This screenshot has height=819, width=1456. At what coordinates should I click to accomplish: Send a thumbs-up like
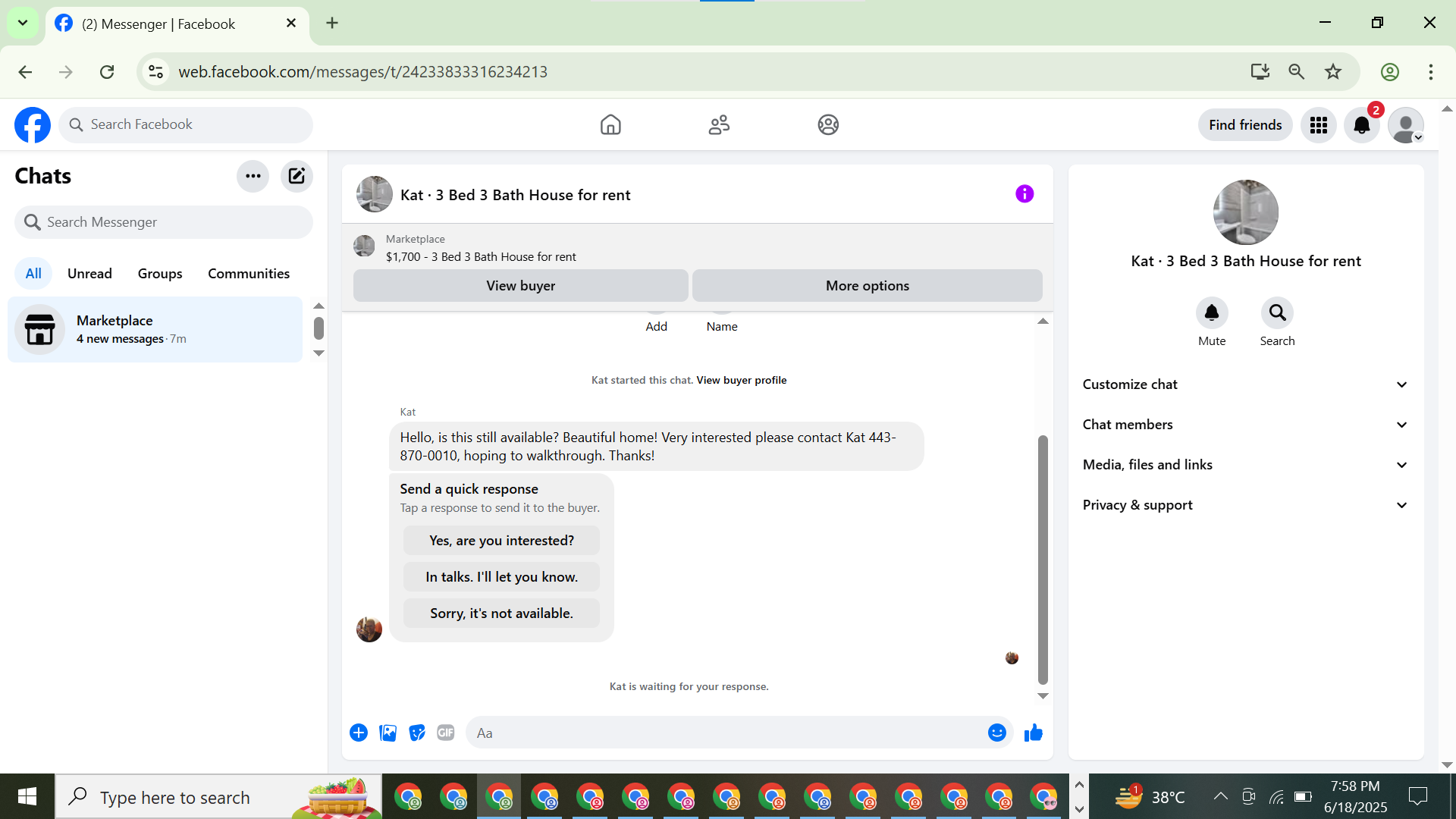coord(1034,733)
